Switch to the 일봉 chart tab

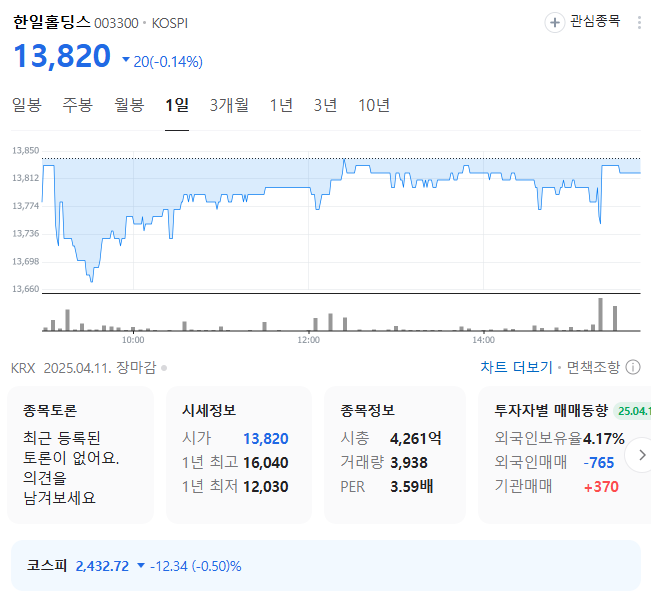pos(27,105)
